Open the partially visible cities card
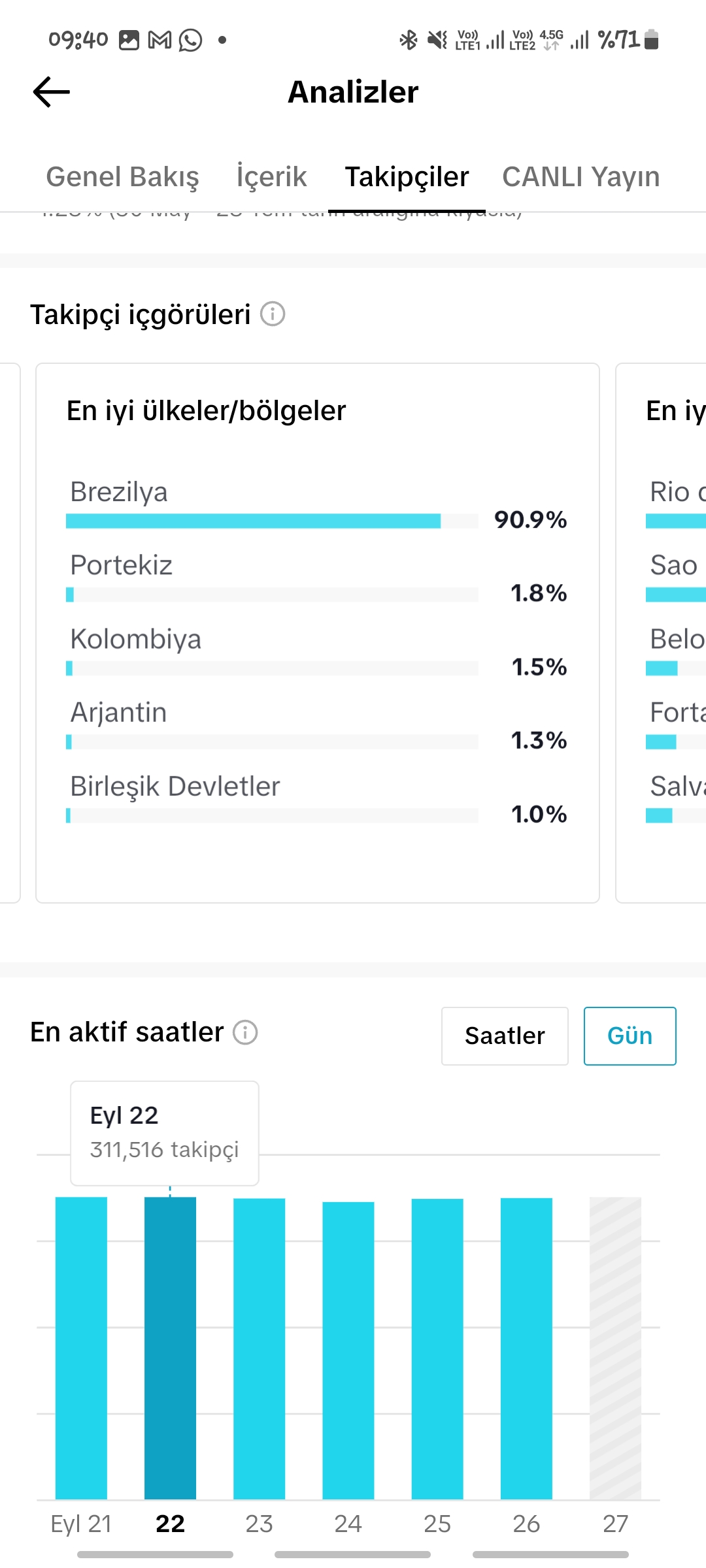The width and height of the screenshot is (706, 1568). (x=661, y=633)
